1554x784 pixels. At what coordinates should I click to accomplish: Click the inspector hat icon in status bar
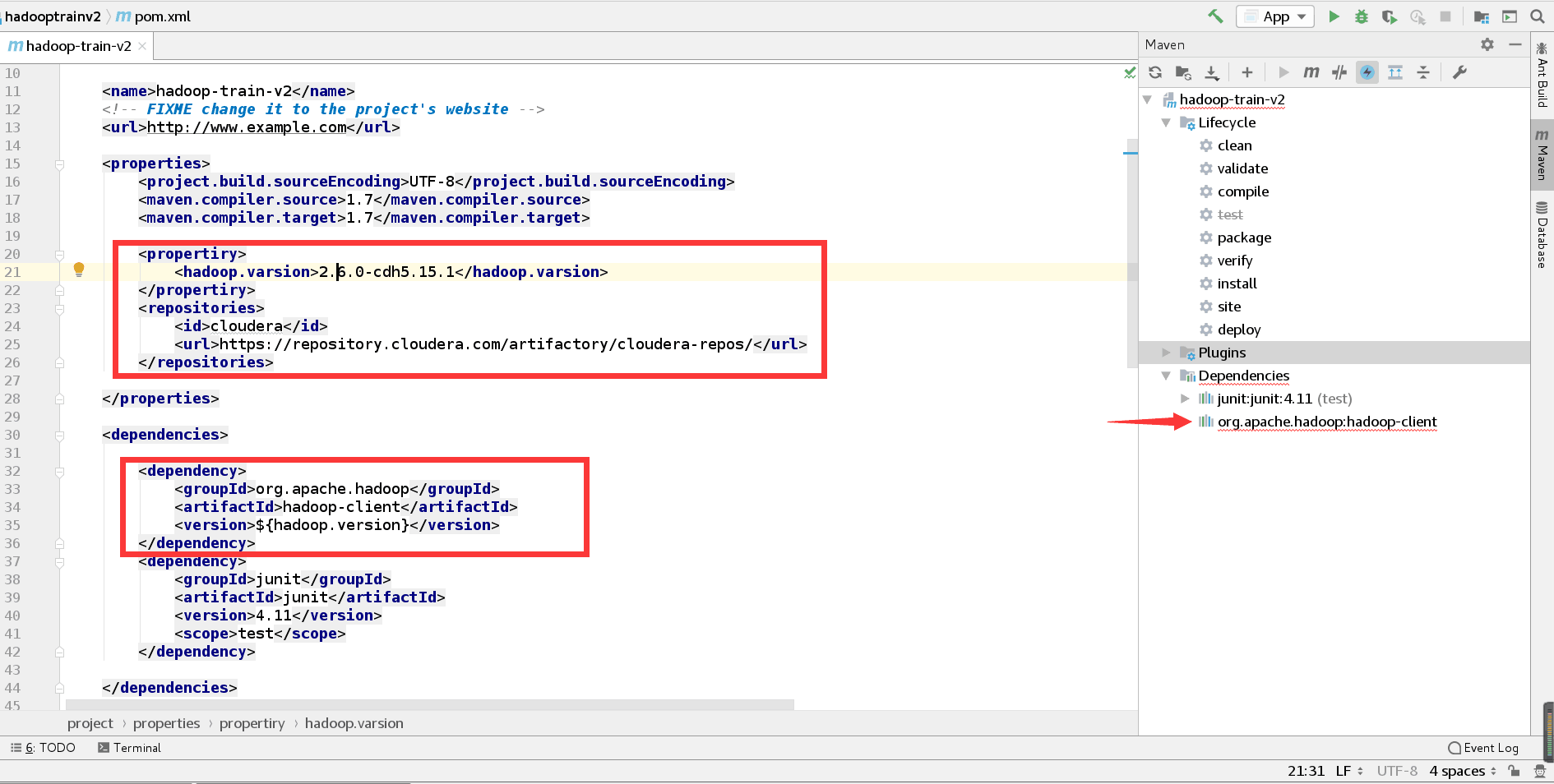(x=1540, y=771)
